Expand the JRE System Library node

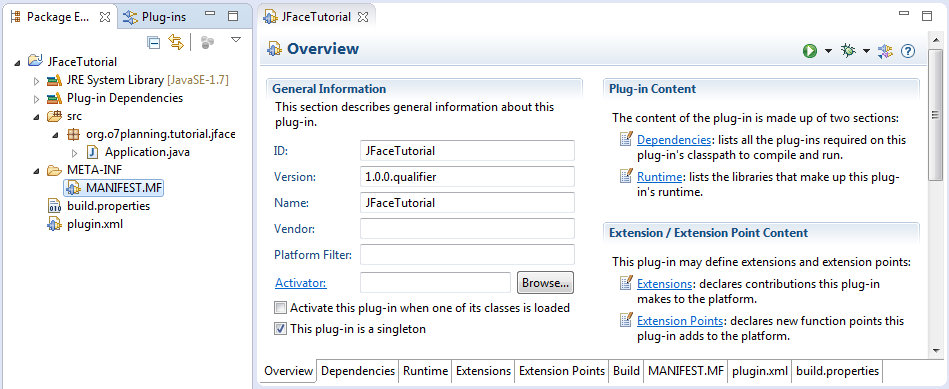36,80
